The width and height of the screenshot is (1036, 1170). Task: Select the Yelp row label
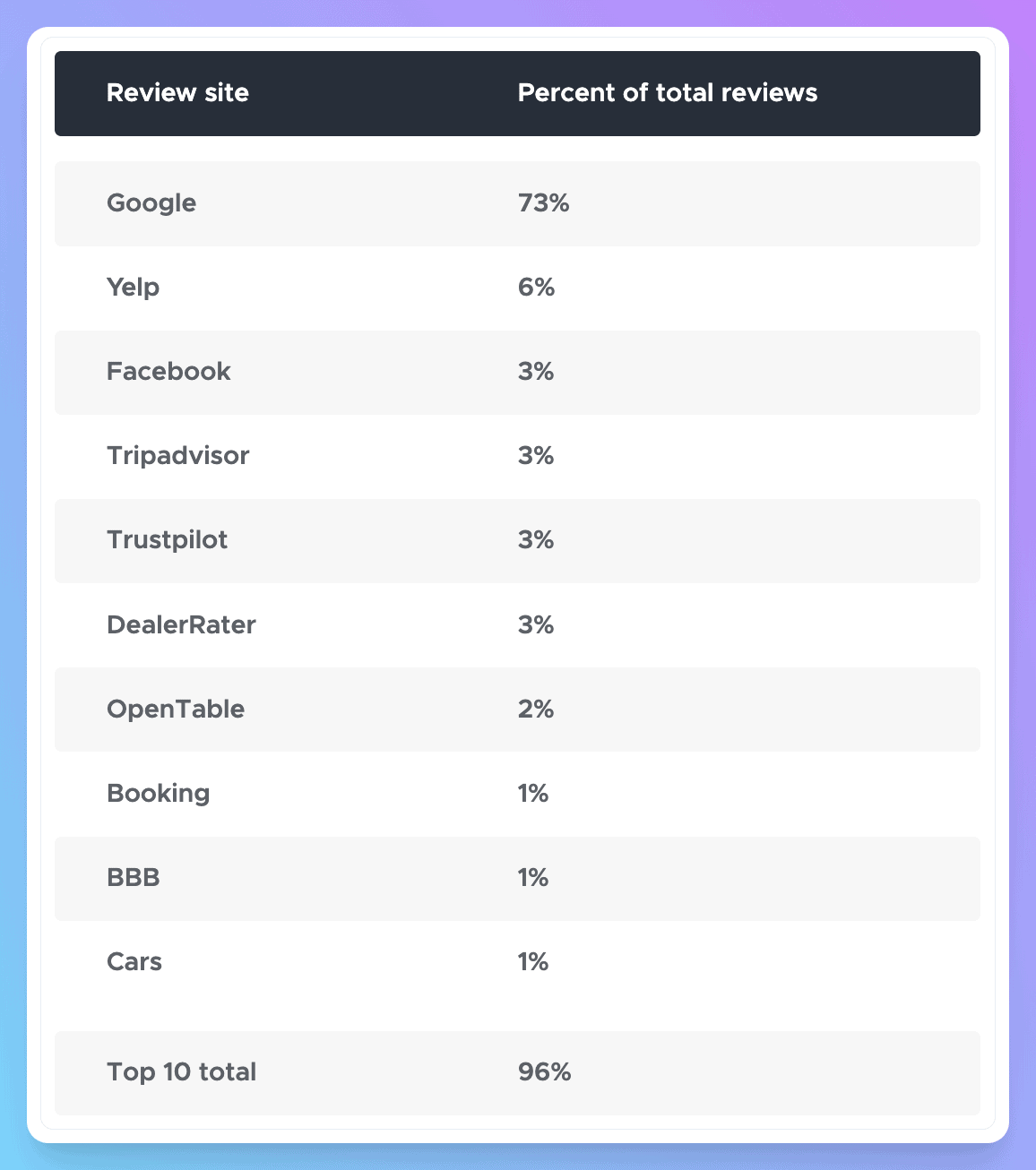coord(133,288)
